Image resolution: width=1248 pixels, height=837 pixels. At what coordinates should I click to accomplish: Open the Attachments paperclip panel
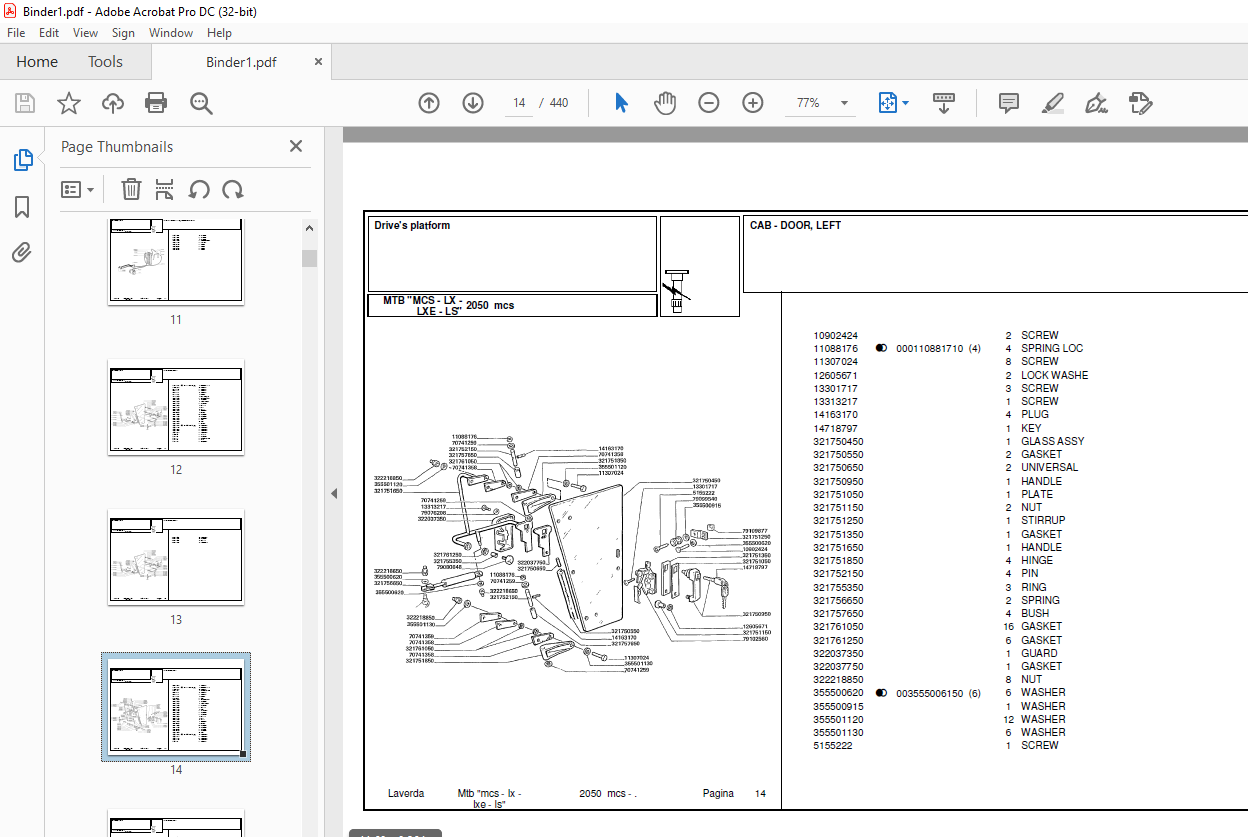pos(22,252)
